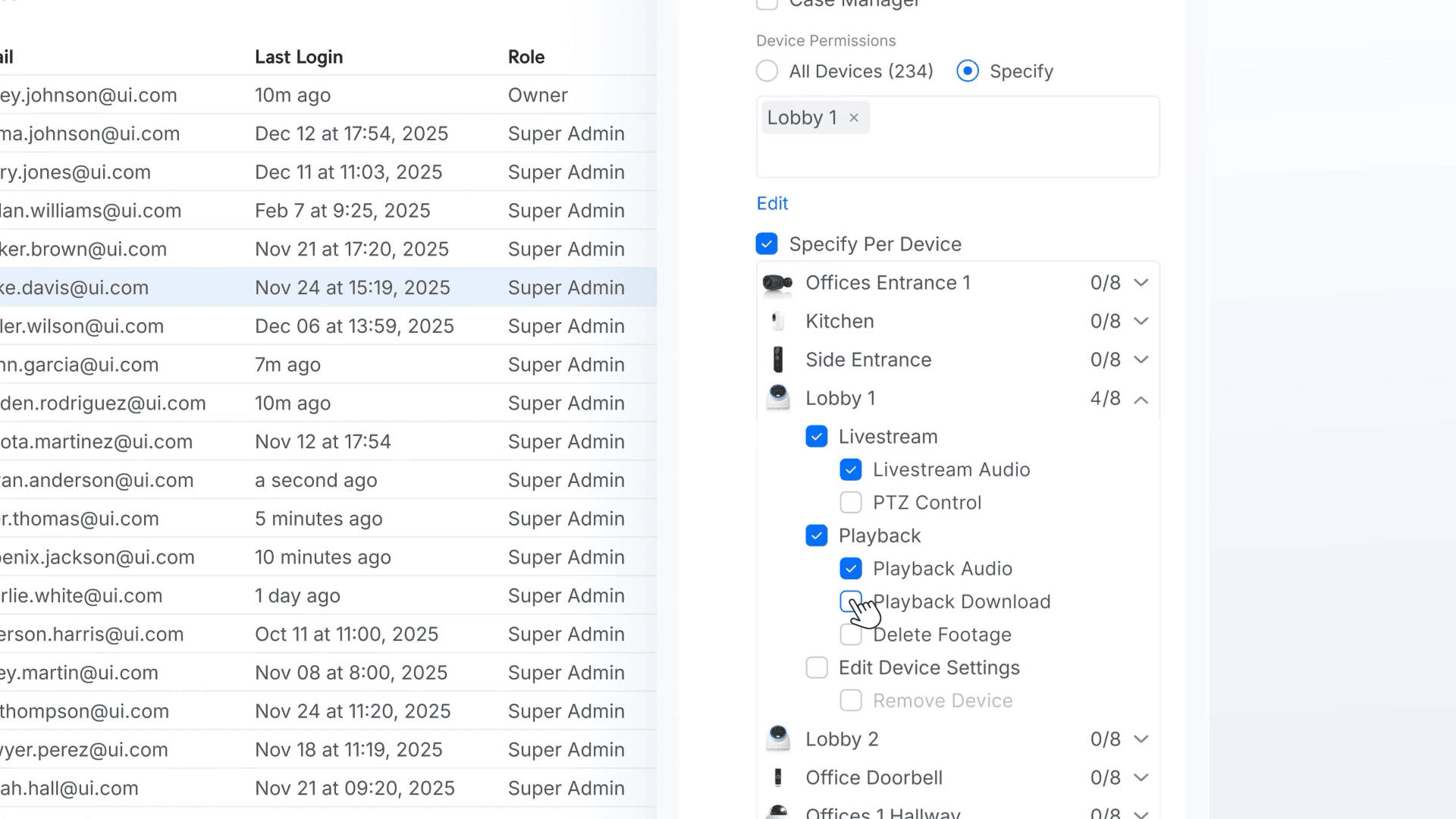This screenshot has width=1456, height=819.
Task: Remove the Lobby 1 tag with the x icon
Action: 854,118
